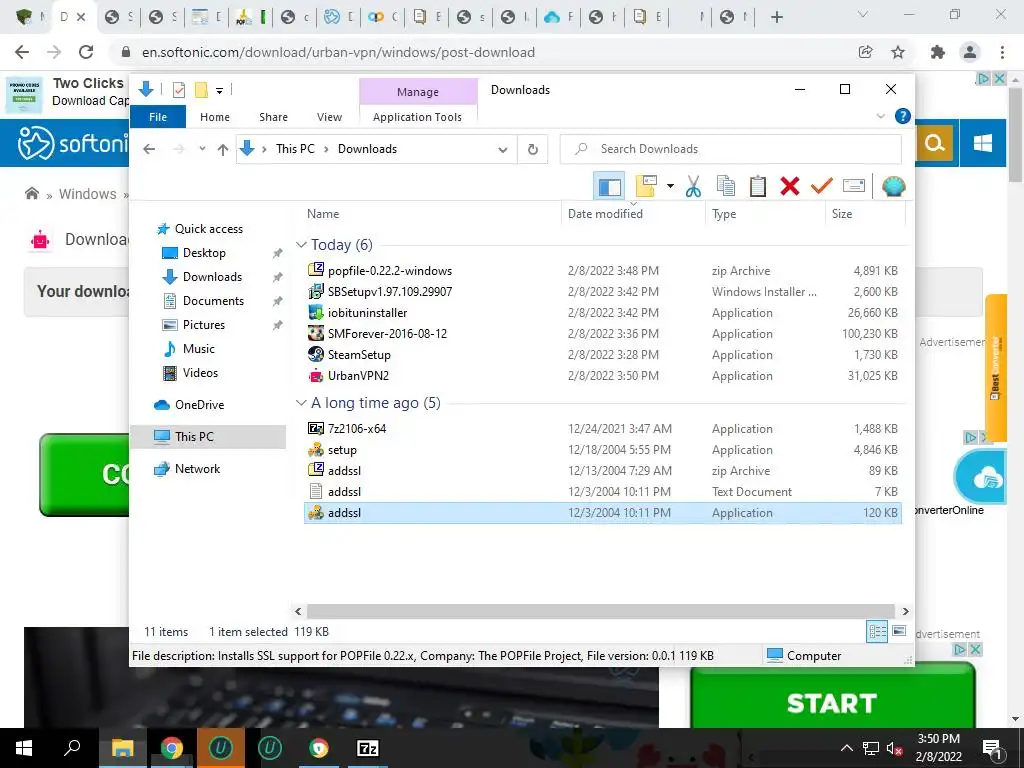Select the SteamSetup file

[x=603, y=355]
